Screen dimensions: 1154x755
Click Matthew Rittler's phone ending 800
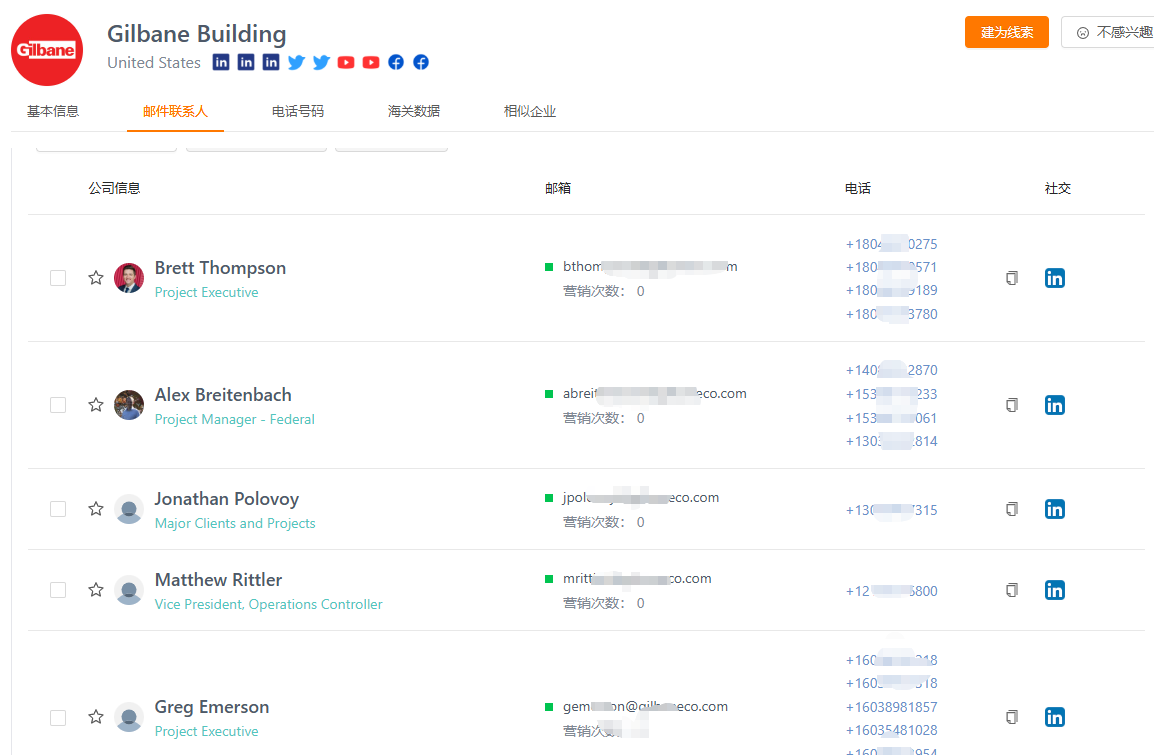pyautogui.click(x=891, y=591)
